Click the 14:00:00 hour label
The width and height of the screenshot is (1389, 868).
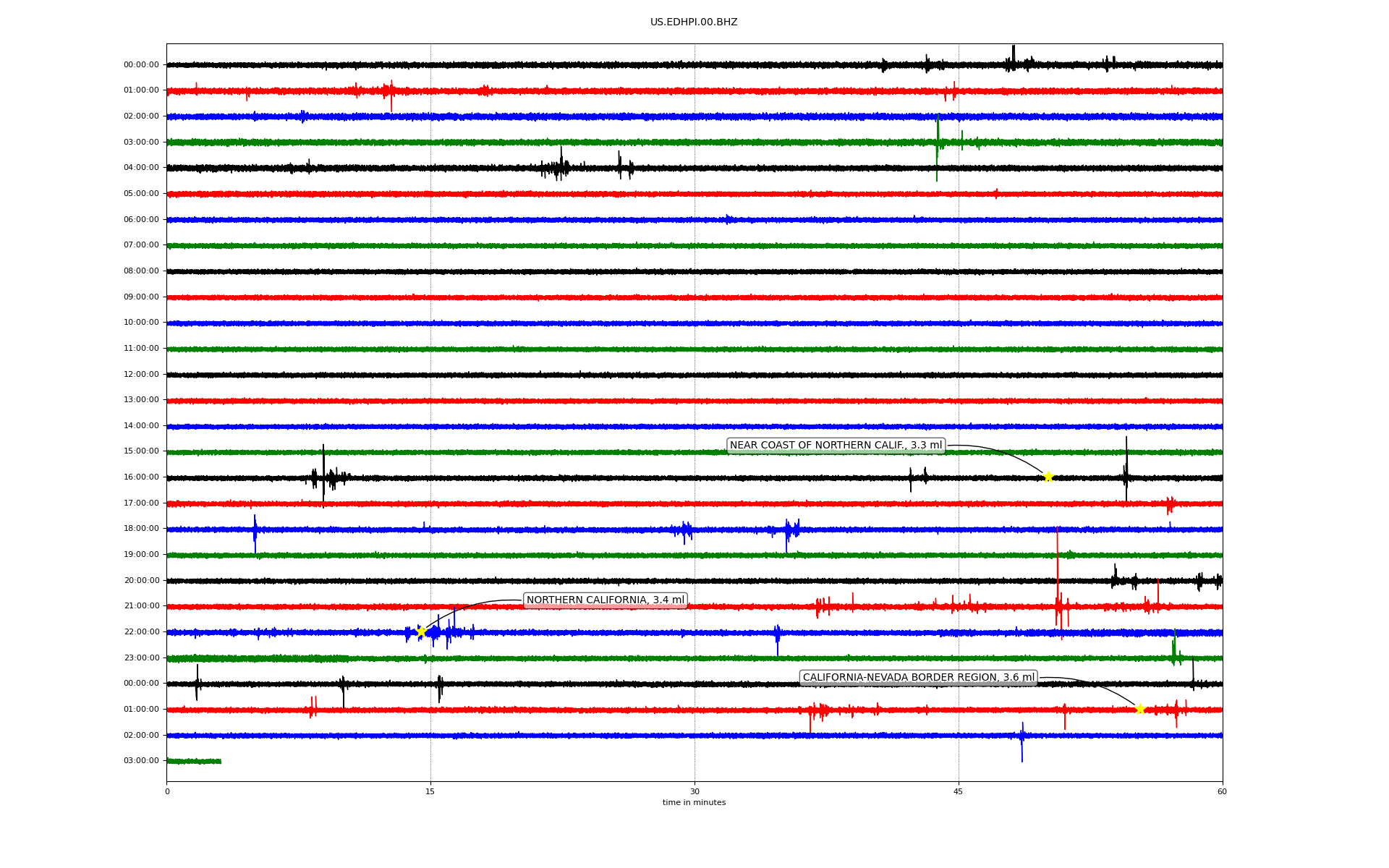(141, 426)
